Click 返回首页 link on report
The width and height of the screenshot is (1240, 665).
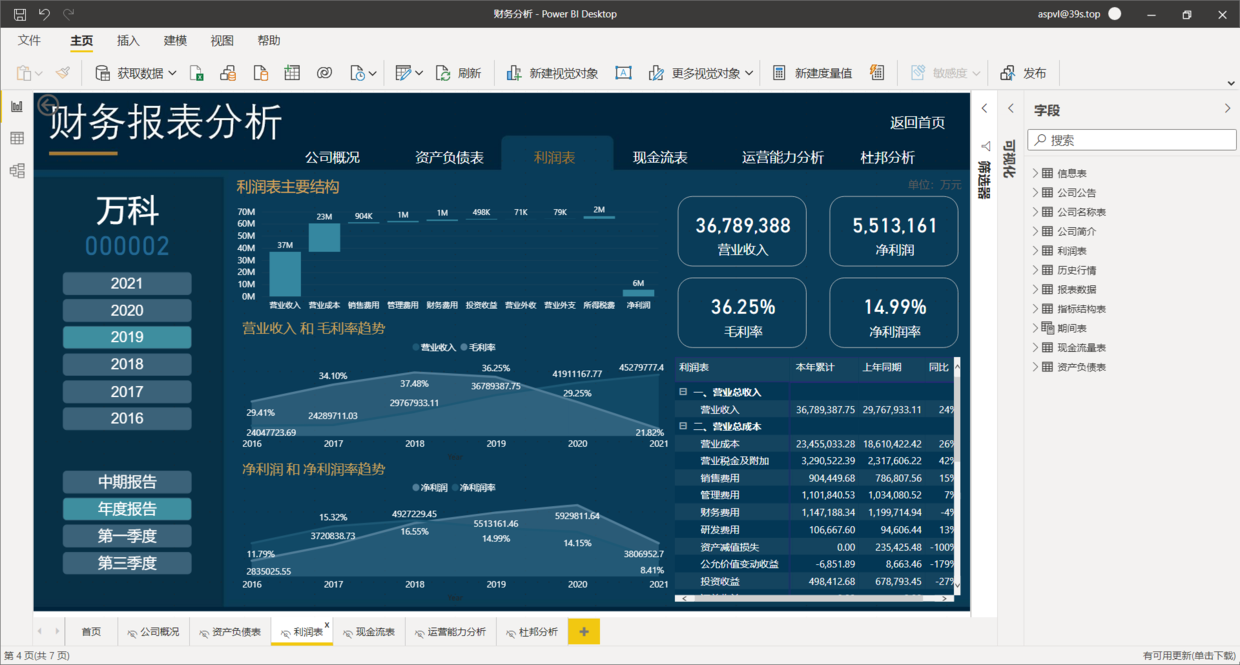tap(918, 122)
